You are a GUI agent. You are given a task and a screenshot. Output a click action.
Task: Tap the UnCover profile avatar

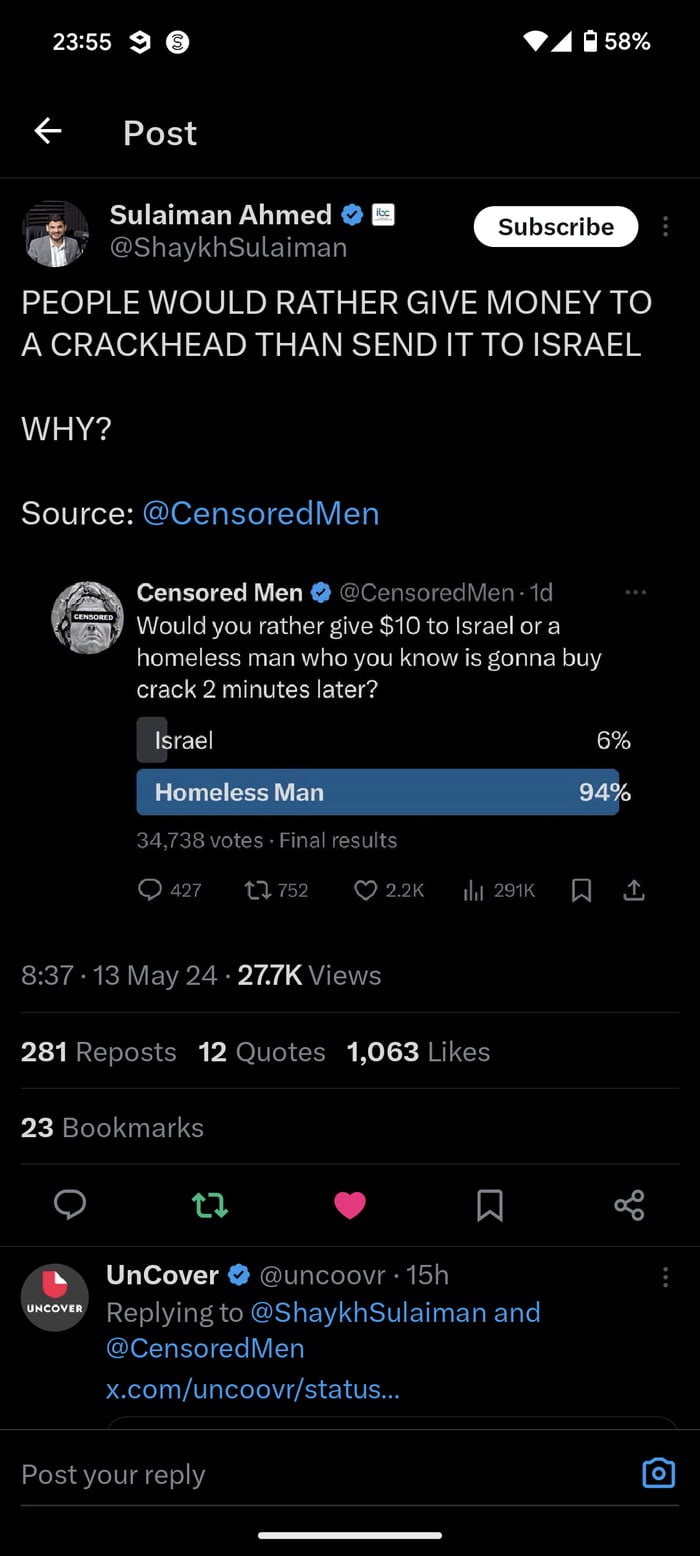[55, 1297]
